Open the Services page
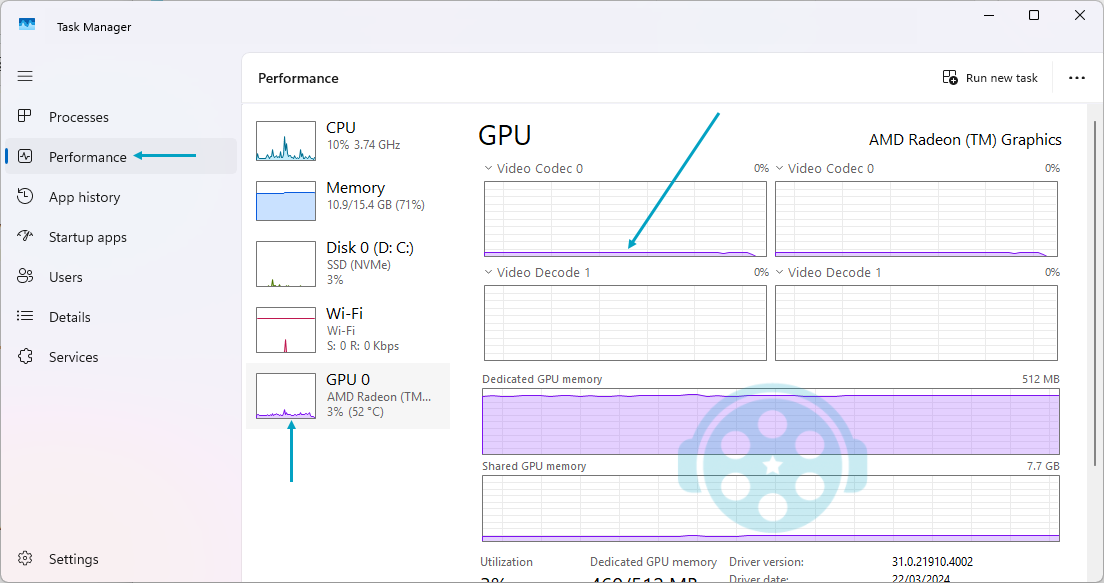The width and height of the screenshot is (1104, 583). 121,357
